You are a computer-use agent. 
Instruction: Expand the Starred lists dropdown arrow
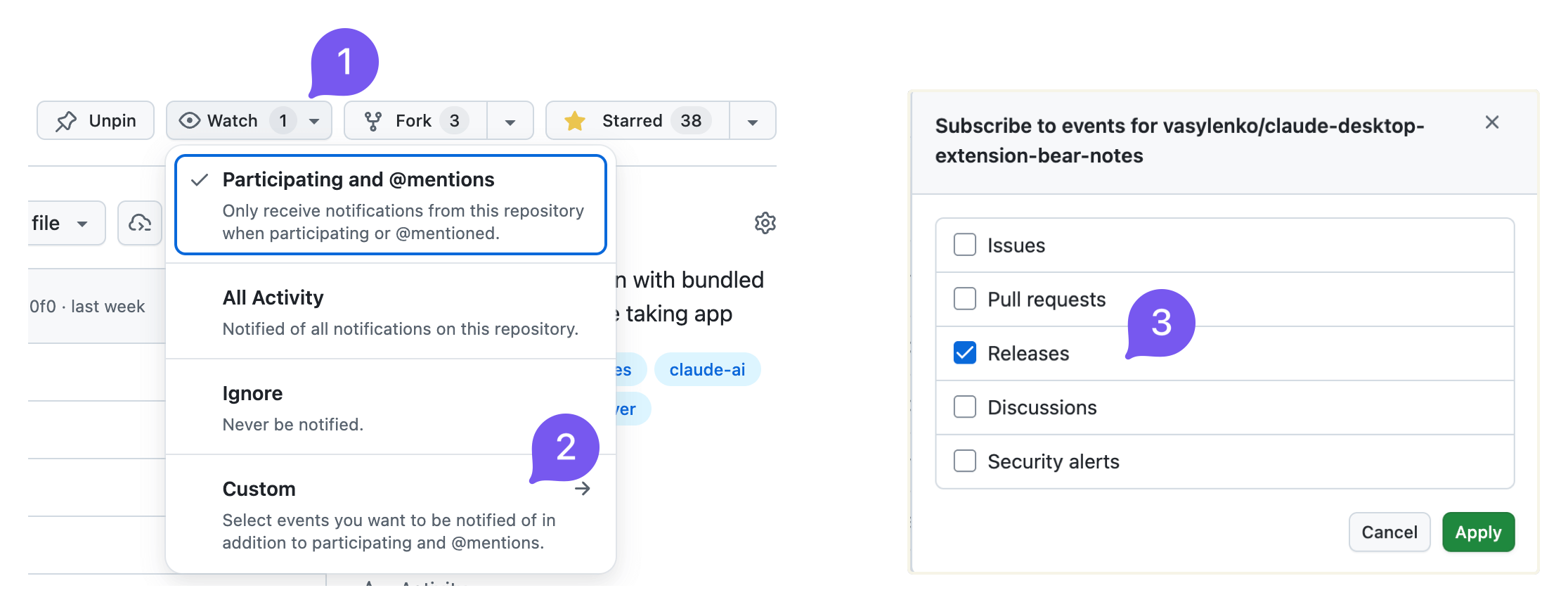pos(753,122)
